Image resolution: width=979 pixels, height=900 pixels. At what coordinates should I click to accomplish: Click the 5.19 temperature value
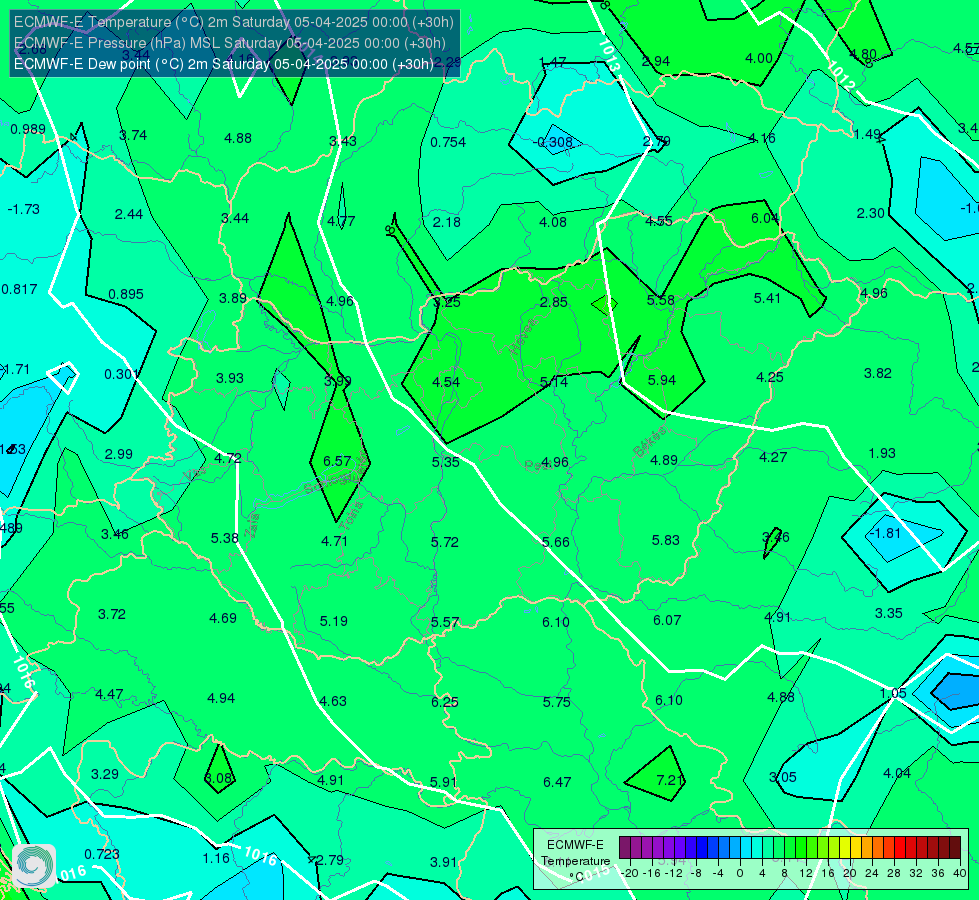[333, 621]
